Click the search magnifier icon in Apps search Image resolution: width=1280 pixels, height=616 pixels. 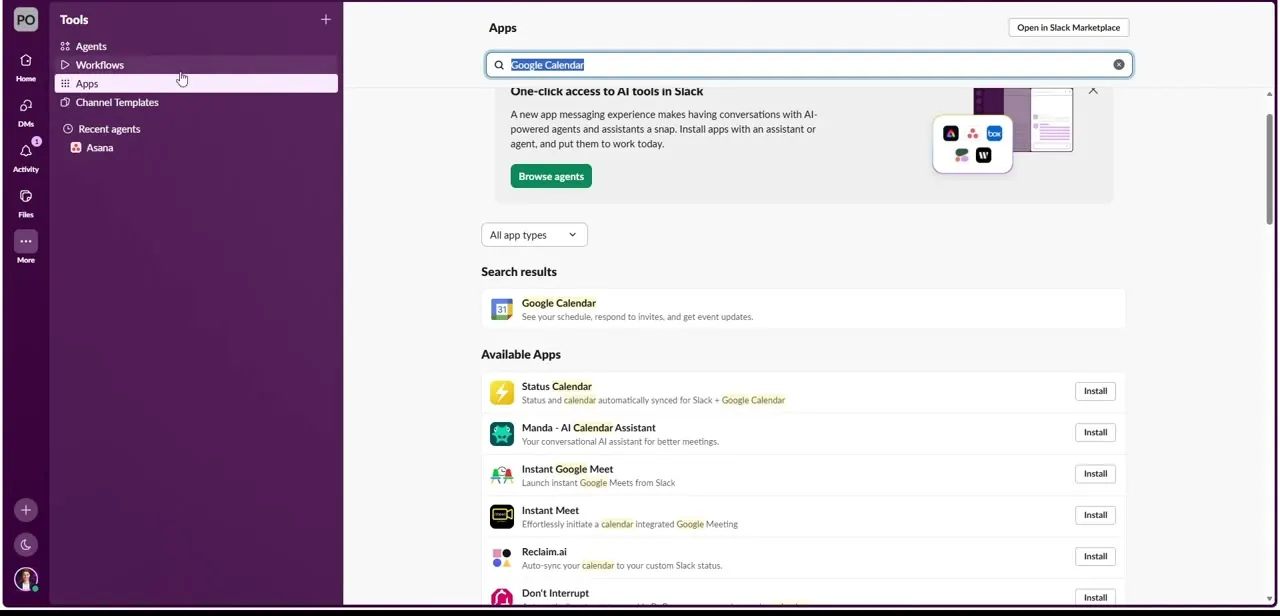coord(499,65)
